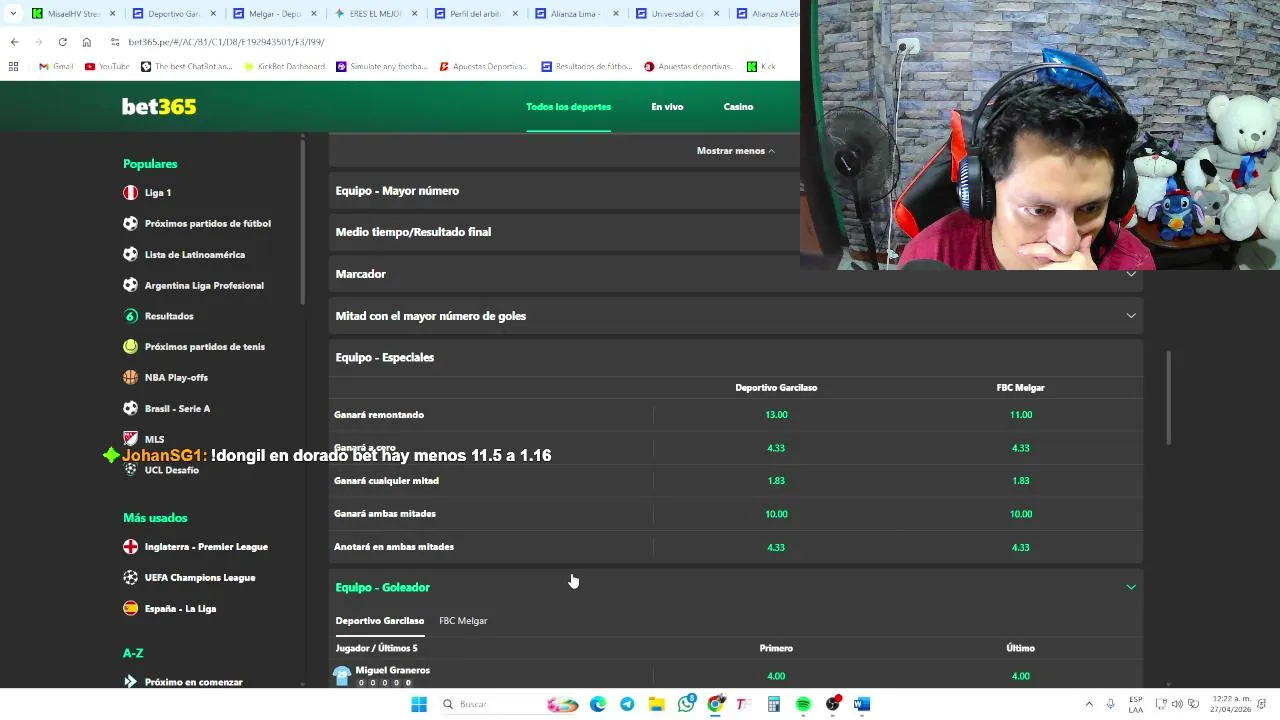Click the tennis ball icon for Próximos partidos de tenis

[130, 346]
